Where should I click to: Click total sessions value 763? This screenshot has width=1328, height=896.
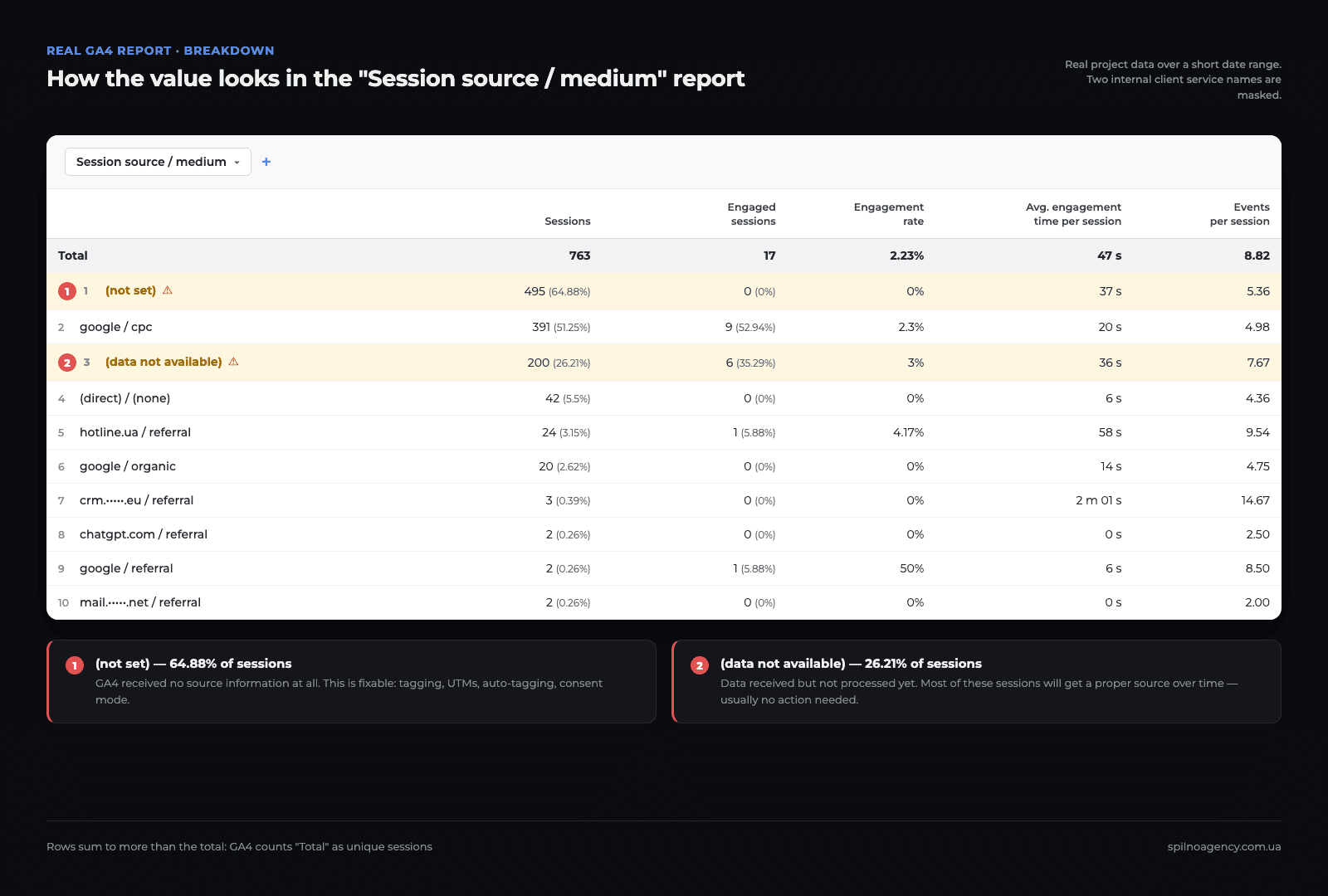(x=579, y=256)
